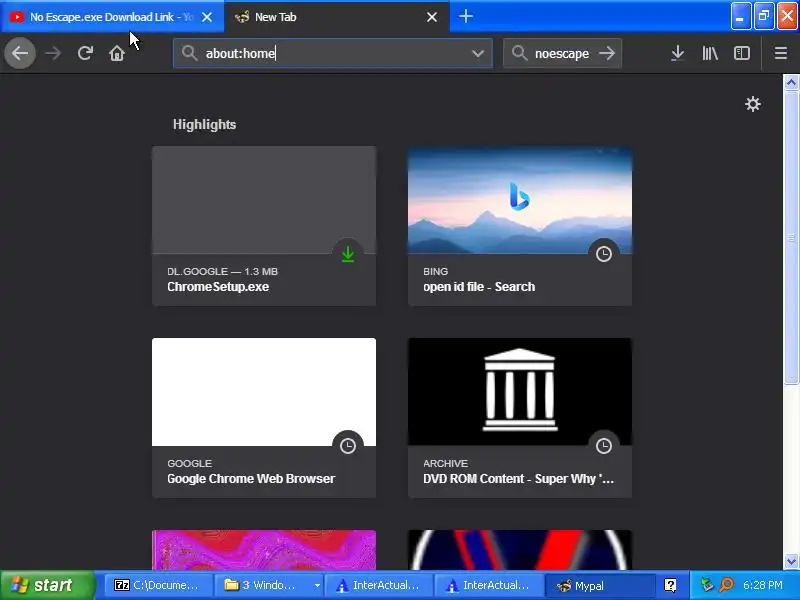Open the blue and red circle thumbnail highlight
This screenshot has width=800, height=600.
point(520,550)
